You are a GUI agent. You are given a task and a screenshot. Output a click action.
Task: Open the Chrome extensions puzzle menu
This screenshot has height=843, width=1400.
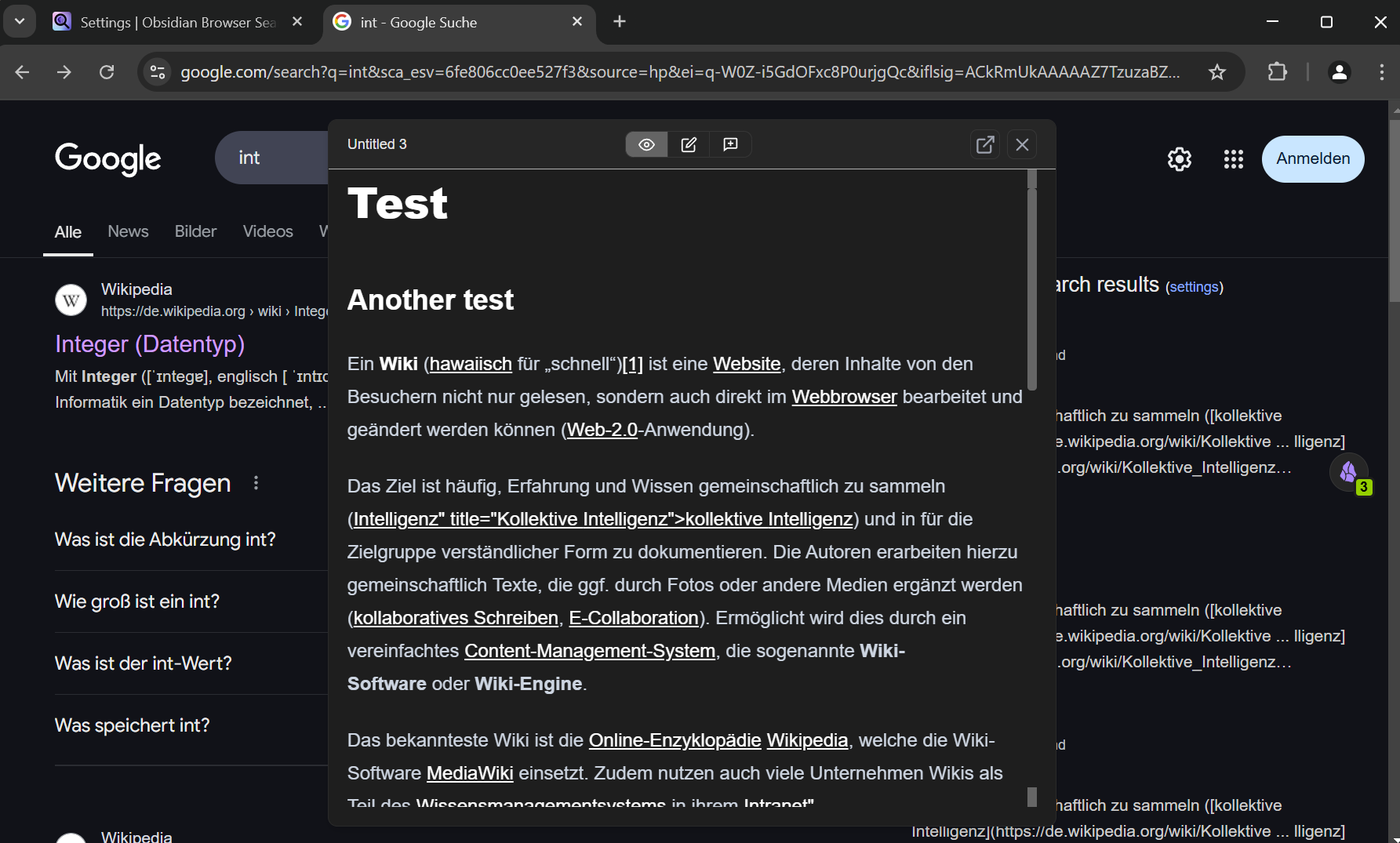tap(1278, 72)
